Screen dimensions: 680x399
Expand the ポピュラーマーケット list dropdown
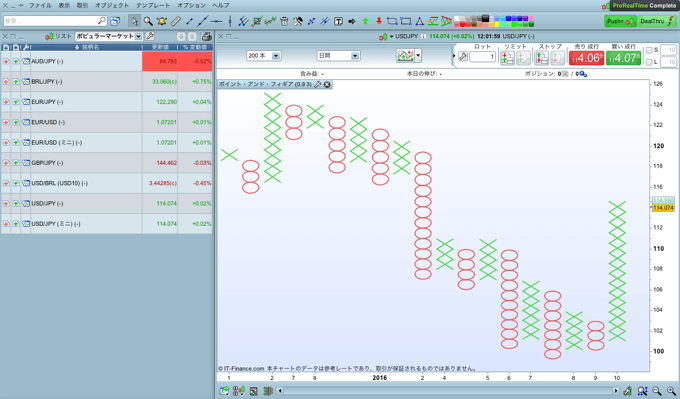coord(109,36)
